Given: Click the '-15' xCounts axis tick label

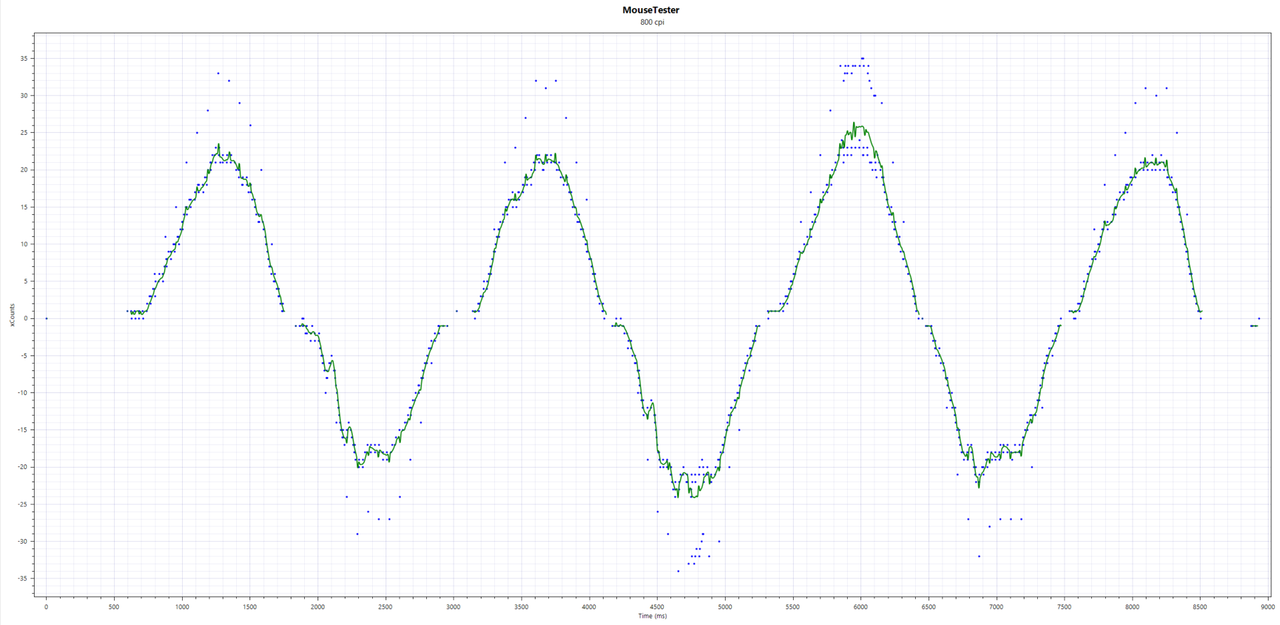Looking at the screenshot, I should point(21,430).
